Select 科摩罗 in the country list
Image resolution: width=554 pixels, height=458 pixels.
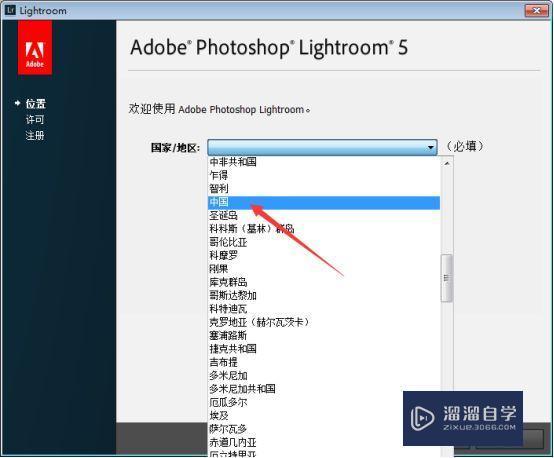pyautogui.click(x=324, y=256)
